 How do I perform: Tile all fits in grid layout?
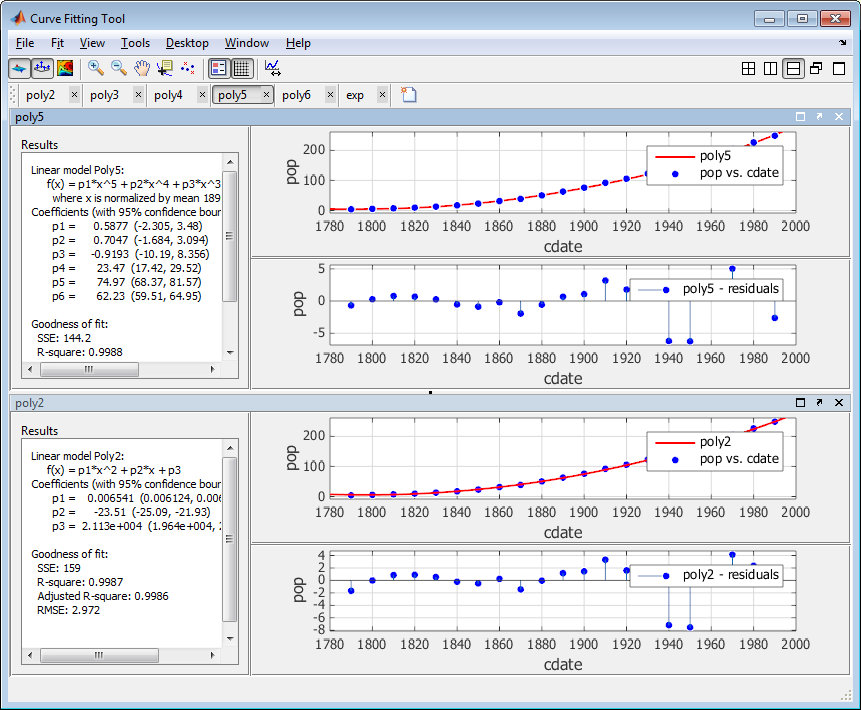749,68
